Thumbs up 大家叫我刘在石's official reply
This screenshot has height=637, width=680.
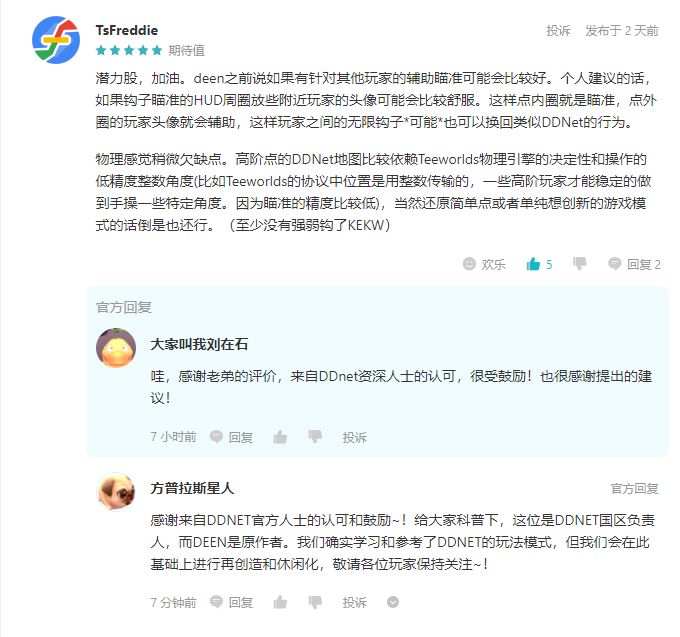pyautogui.click(x=281, y=437)
